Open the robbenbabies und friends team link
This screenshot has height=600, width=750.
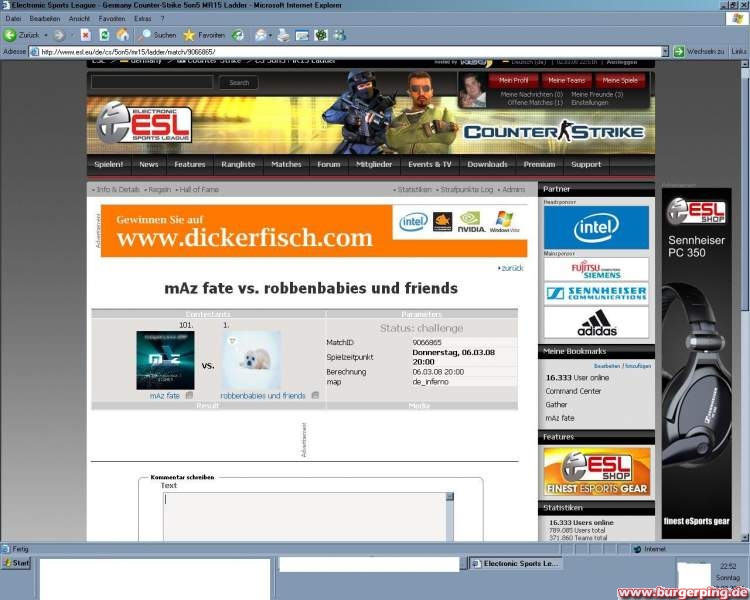pyautogui.click(x=263, y=395)
